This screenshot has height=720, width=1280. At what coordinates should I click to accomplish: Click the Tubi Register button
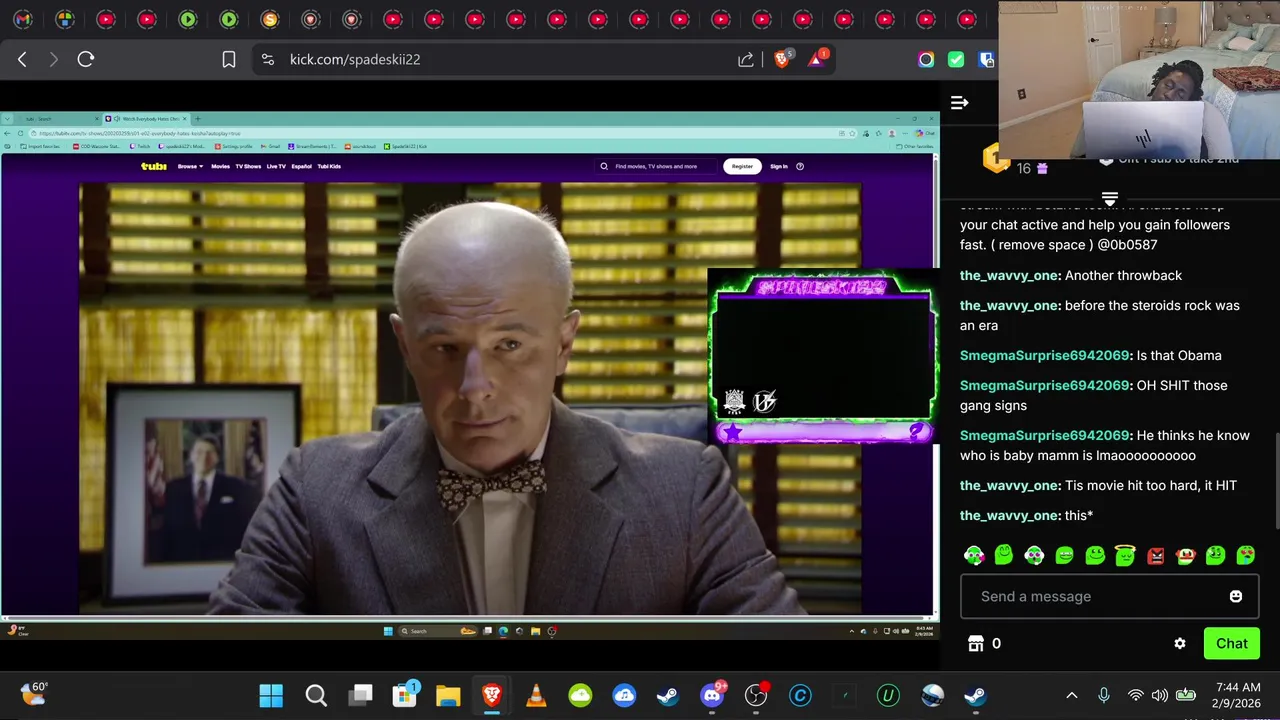pyautogui.click(x=742, y=166)
